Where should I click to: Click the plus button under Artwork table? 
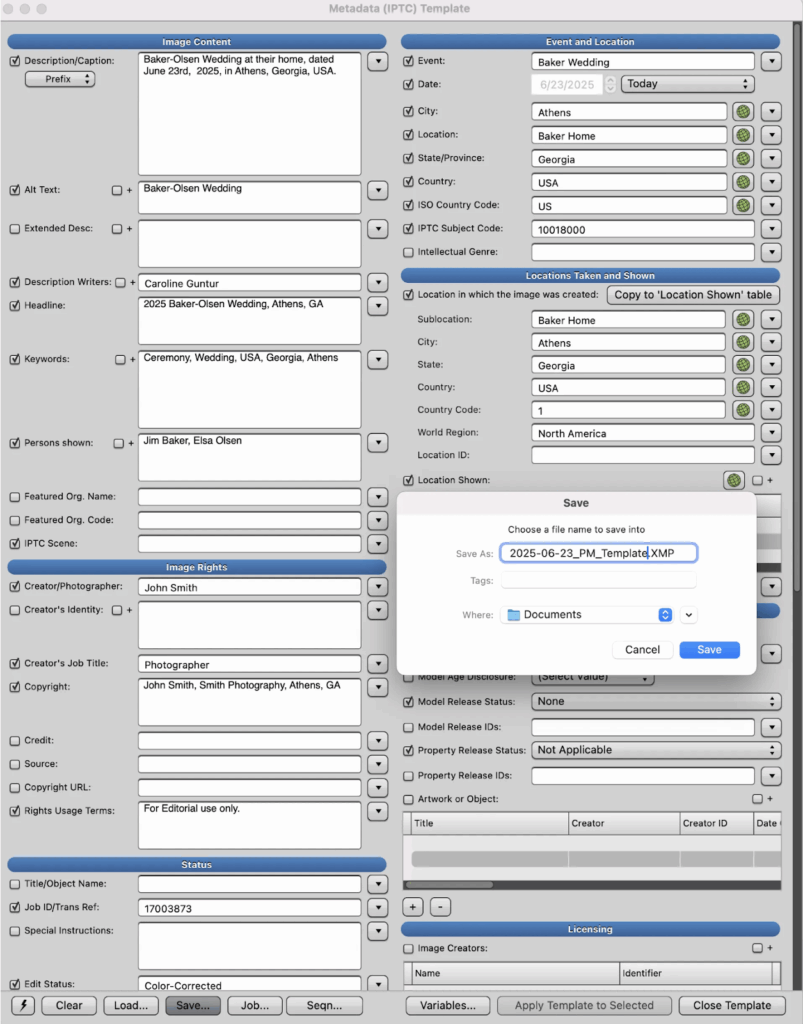(x=413, y=906)
